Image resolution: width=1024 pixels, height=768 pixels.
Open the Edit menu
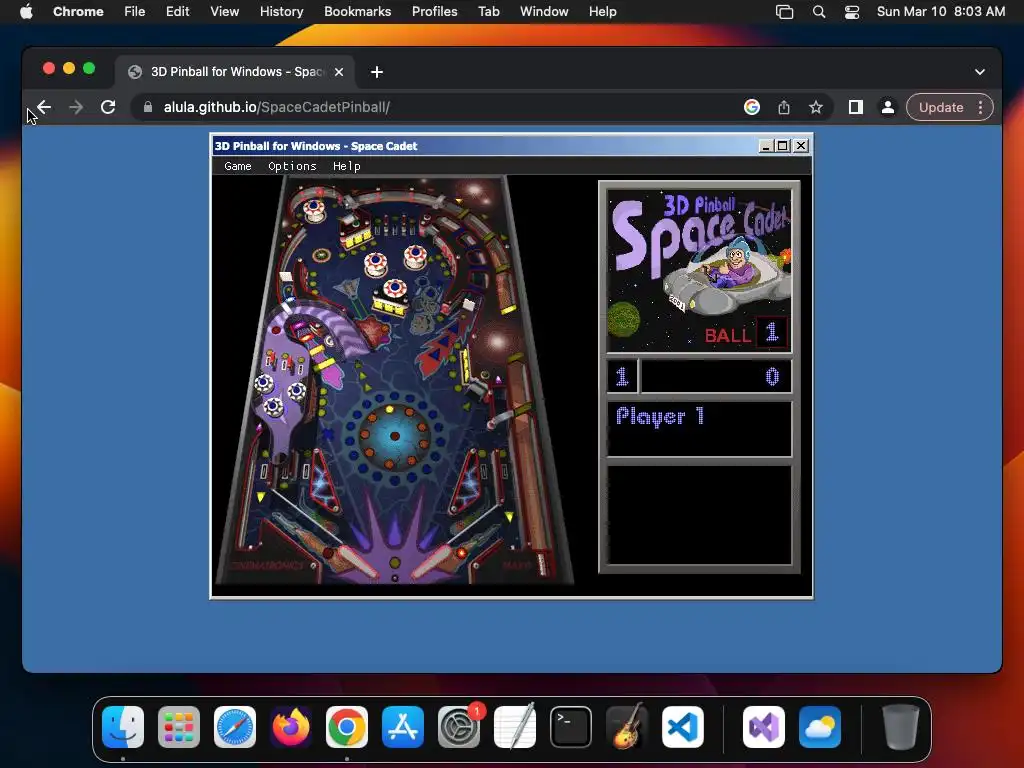click(177, 11)
